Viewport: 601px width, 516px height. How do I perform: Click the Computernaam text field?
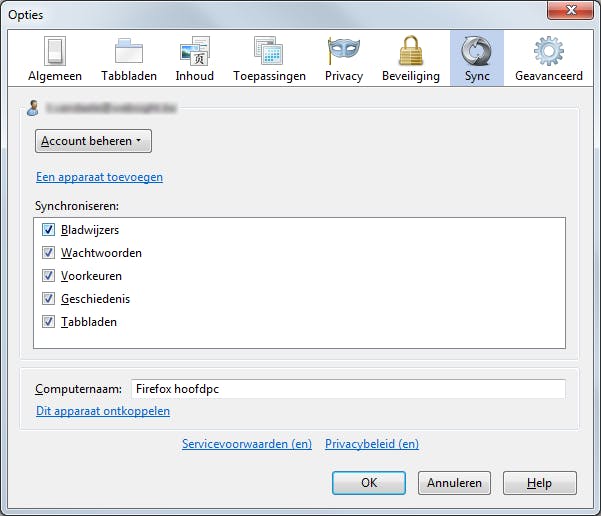348,389
